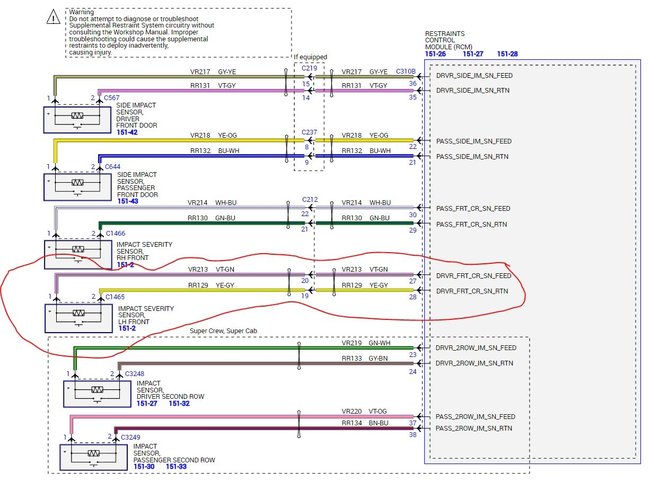Viewport: 650px width, 482px height.
Task: Select the C1465 LH front sensor symbol
Action: 78,318
